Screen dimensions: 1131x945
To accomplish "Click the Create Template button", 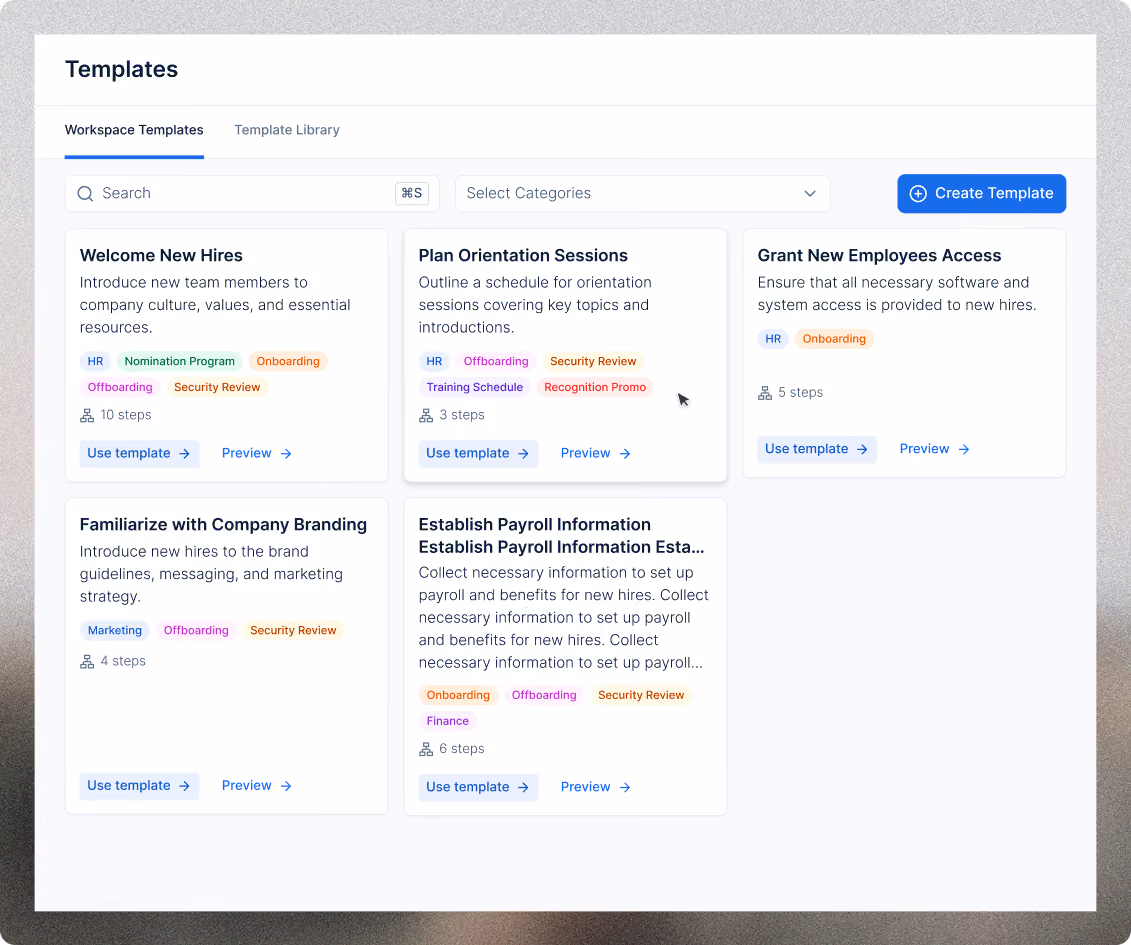I will coord(981,193).
